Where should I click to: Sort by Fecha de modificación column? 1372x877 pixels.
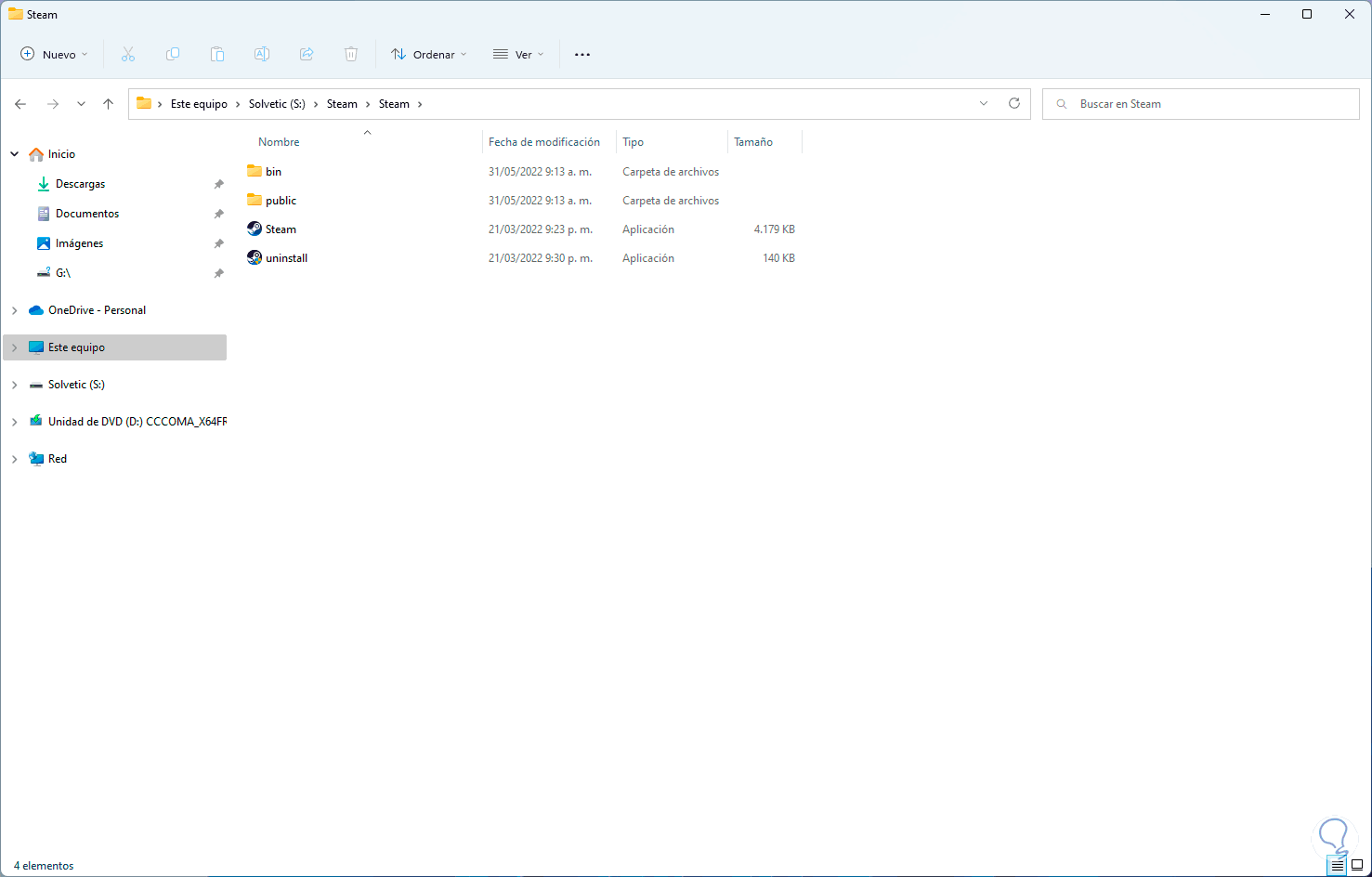click(x=544, y=142)
